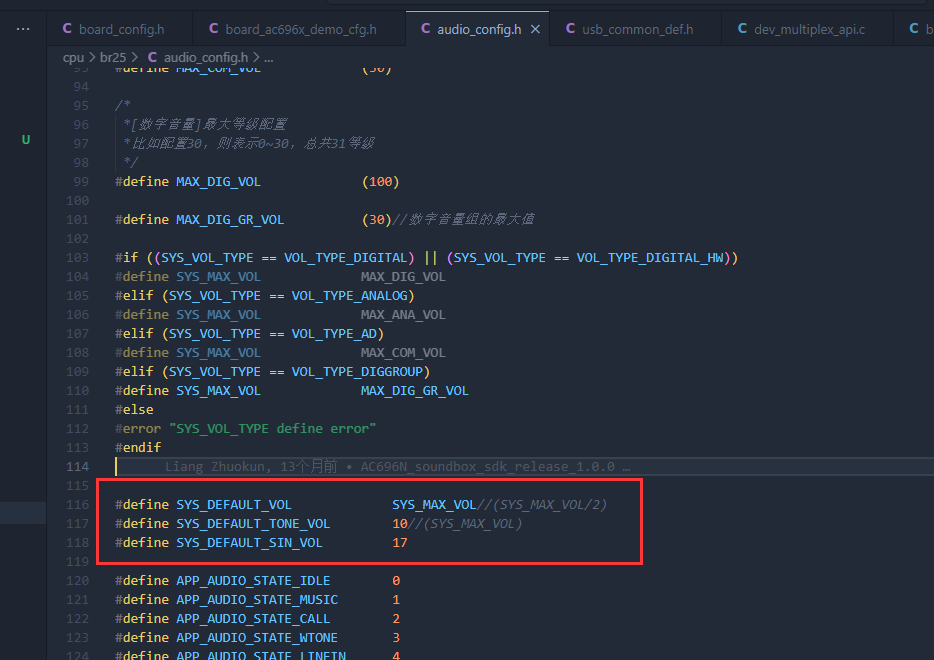Image resolution: width=934 pixels, height=660 pixels.
Task: Click VOL_TYPE_DIGITAL_HW on line 103
Action: pyautogui.click(x=650, y=258)
